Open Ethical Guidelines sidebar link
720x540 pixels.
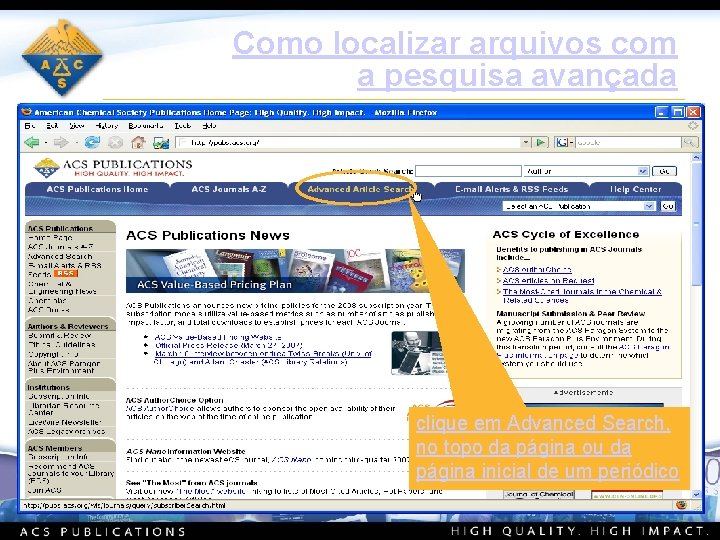(62, 344)
